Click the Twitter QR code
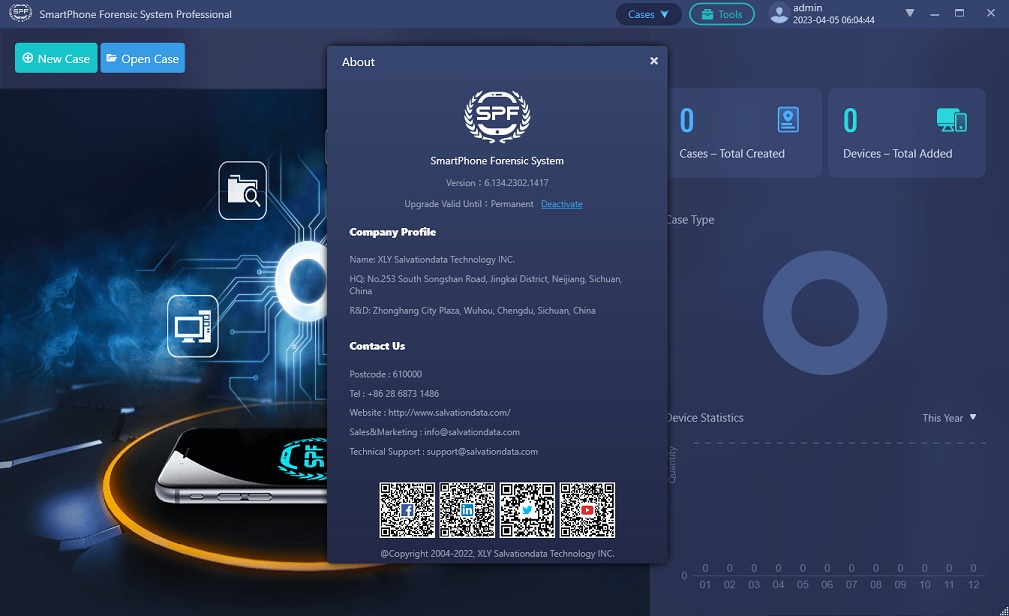Viewport: 1009px width, 616px height. [x=527, y=510]
